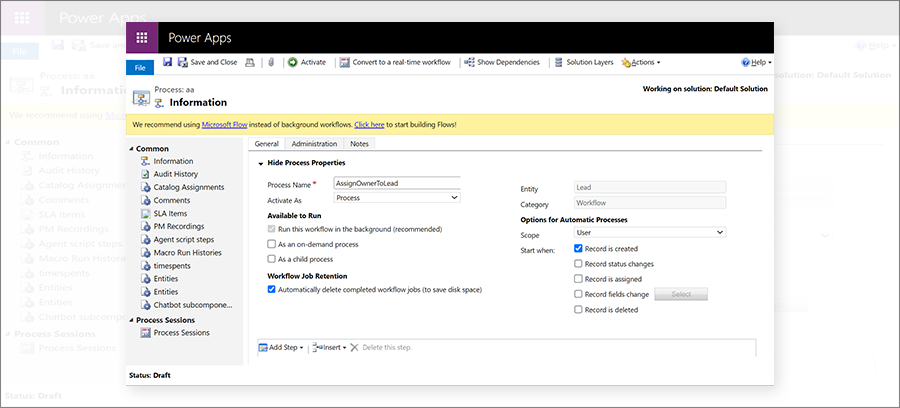Click the Process Name input field

click(397, 183)
